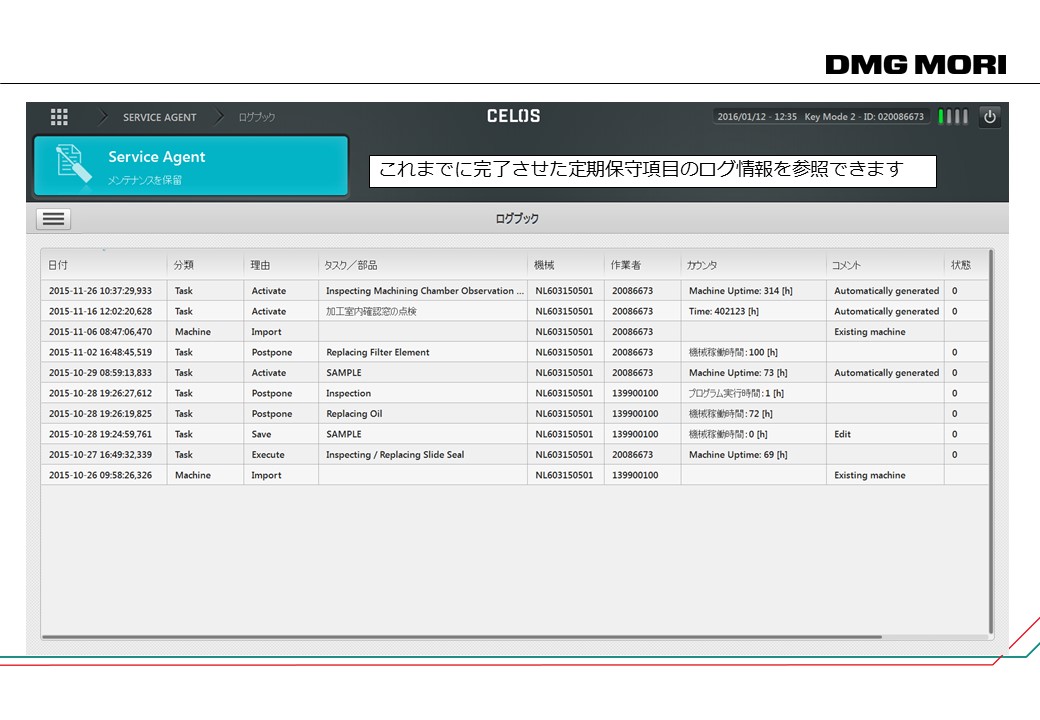Click Replacing Oil task cell
This screenshot has height=720, width=1040.
pyautogui.click(x=422, y=414)
